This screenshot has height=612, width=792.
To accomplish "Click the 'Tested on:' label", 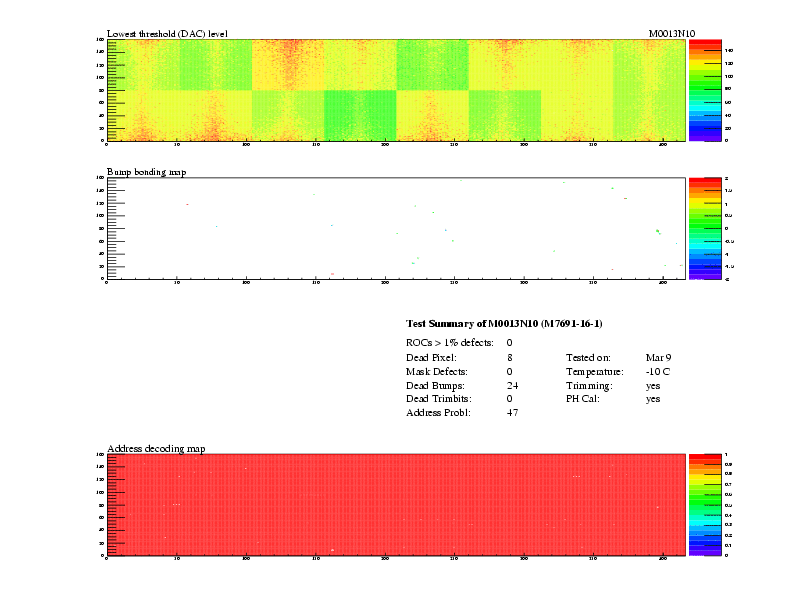I will pyautogui.click(x=588, y=358).
